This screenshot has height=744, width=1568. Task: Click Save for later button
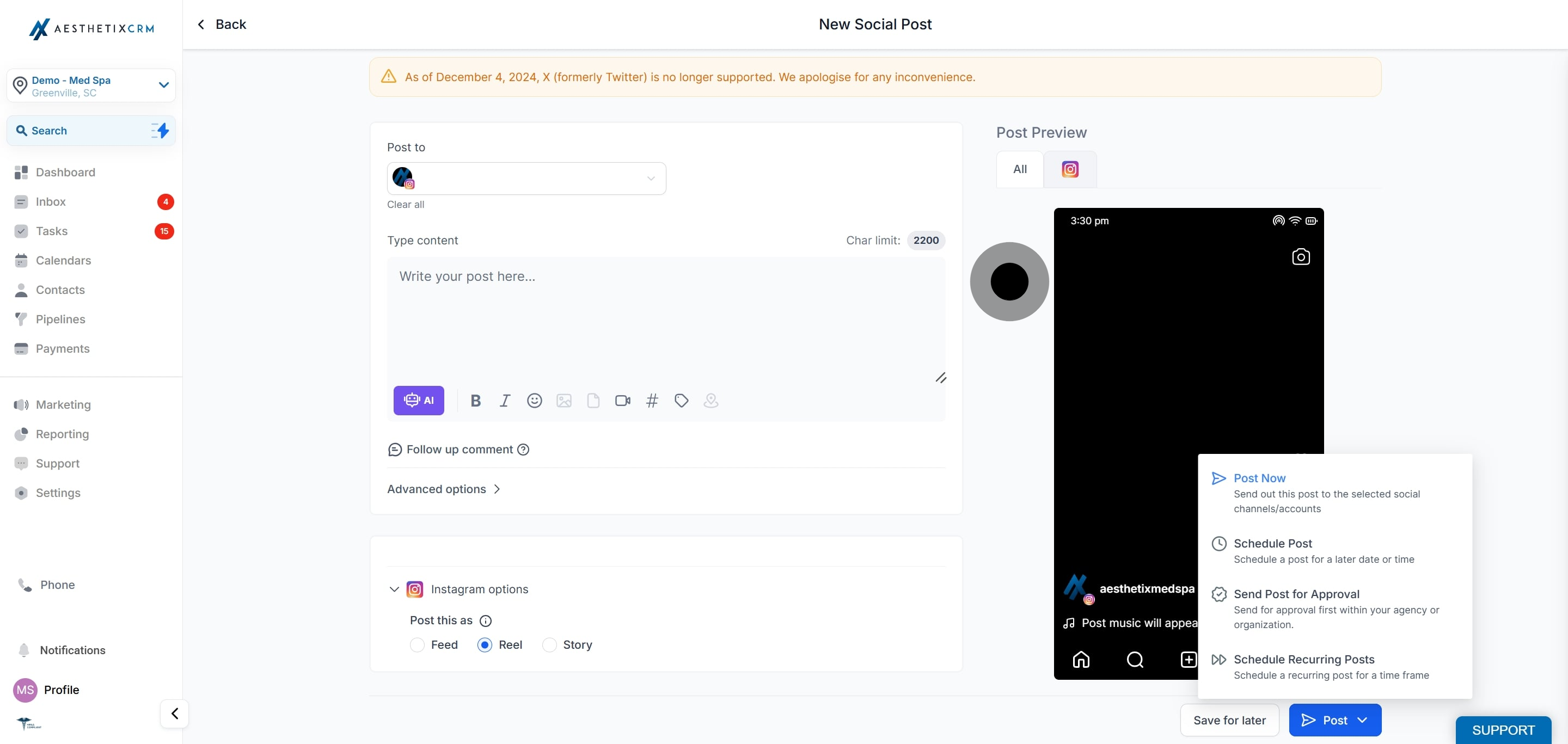coord(1229,720)
